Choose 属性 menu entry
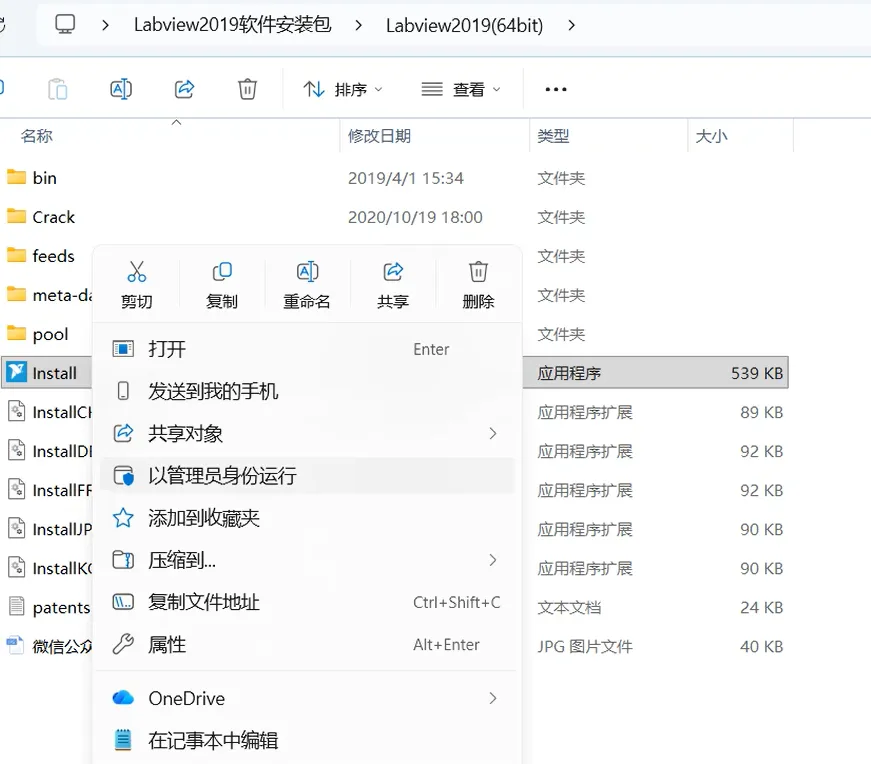Viewport: 871px width, 764px height. [x=307, y=645]
